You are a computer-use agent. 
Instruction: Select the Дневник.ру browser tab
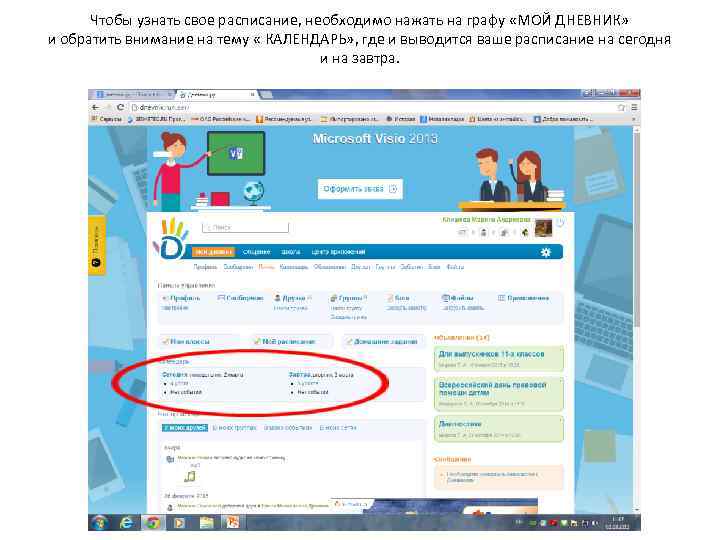click(216, 95)
